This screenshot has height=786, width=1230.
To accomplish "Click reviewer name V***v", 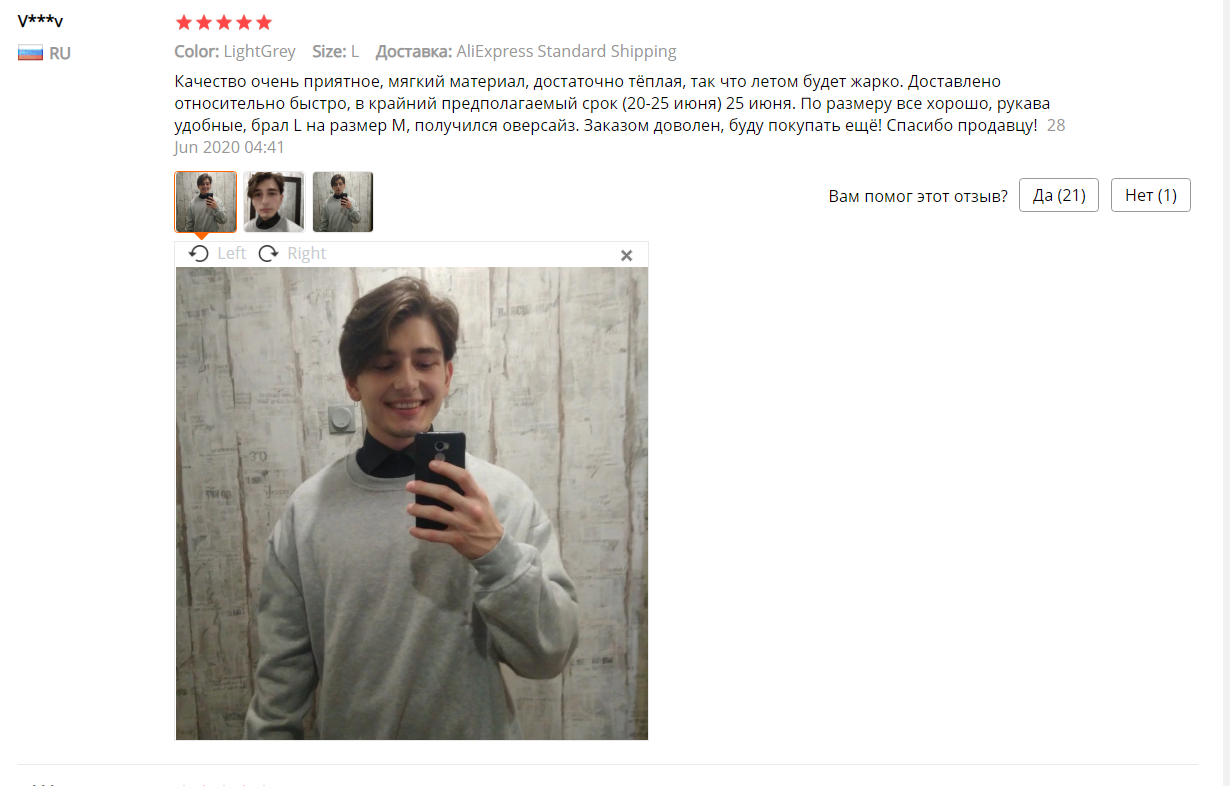I will [x=40, y=21].
